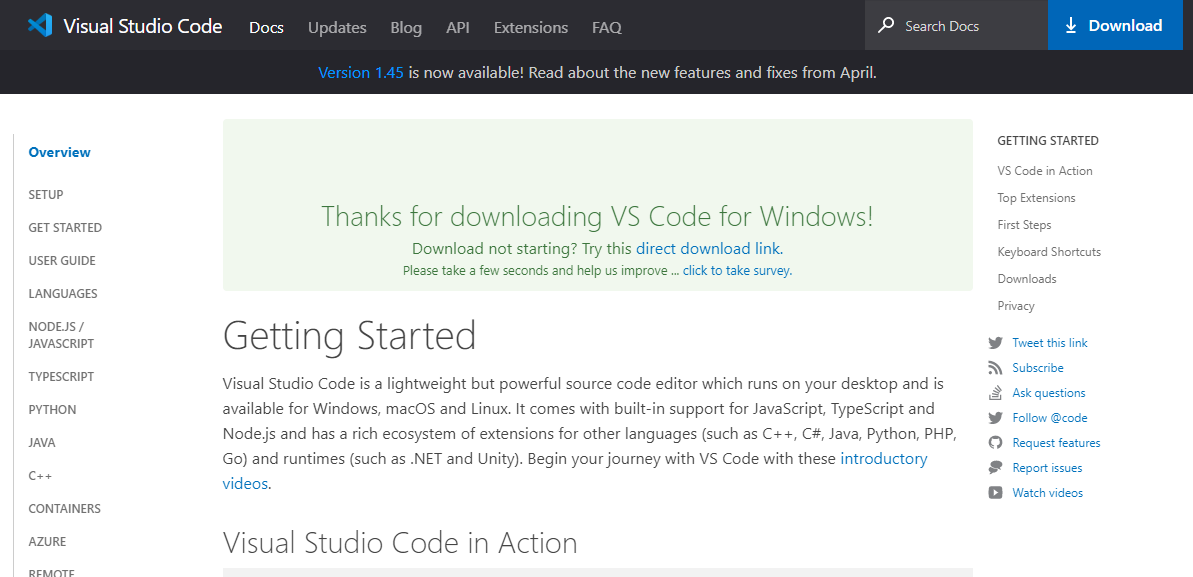
Task: Click the YouTube icon for Watch videos
Action: 995,493
